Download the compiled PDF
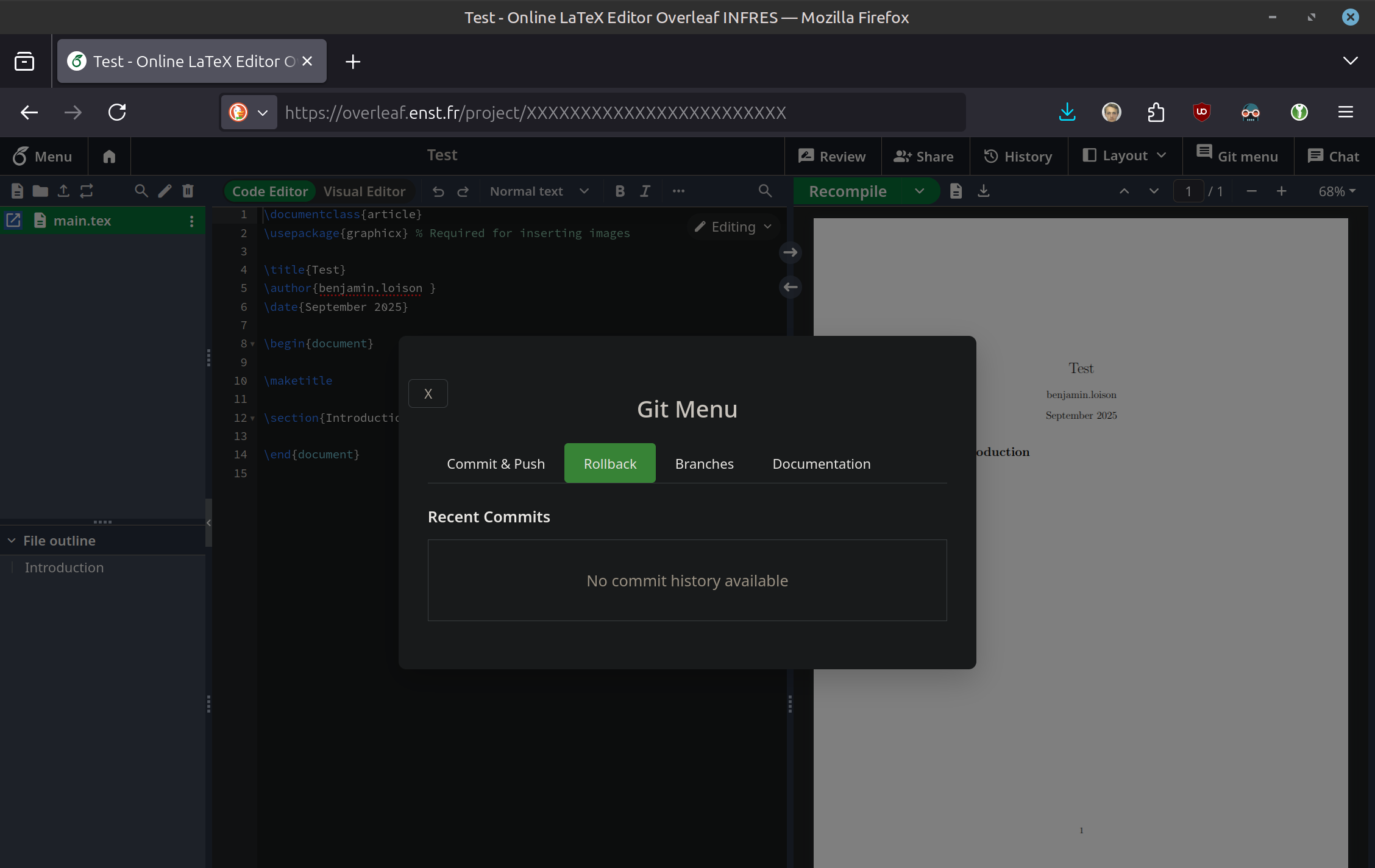The image size is (1375, 868). pos(984,191)
